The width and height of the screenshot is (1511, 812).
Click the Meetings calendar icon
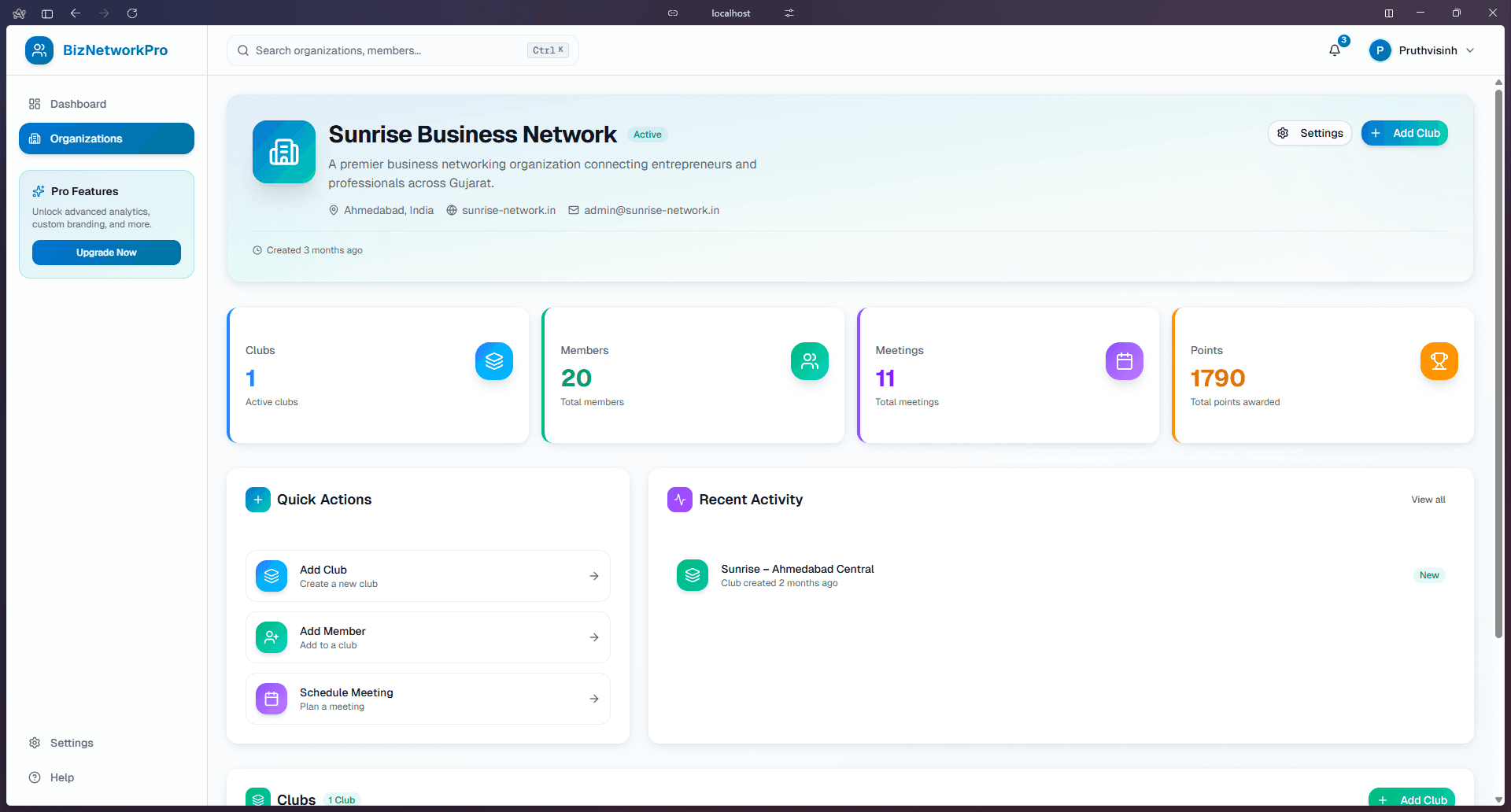(1124, 361)
